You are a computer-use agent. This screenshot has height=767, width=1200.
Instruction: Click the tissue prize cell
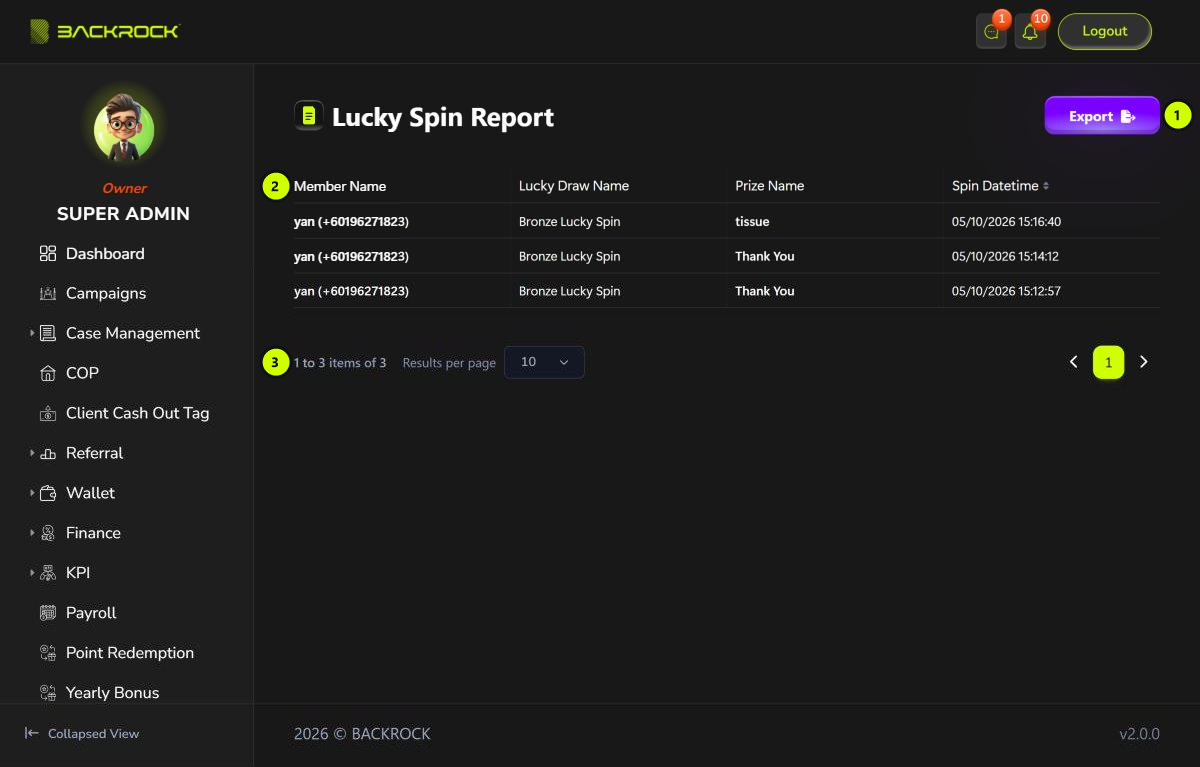(752, 221)
